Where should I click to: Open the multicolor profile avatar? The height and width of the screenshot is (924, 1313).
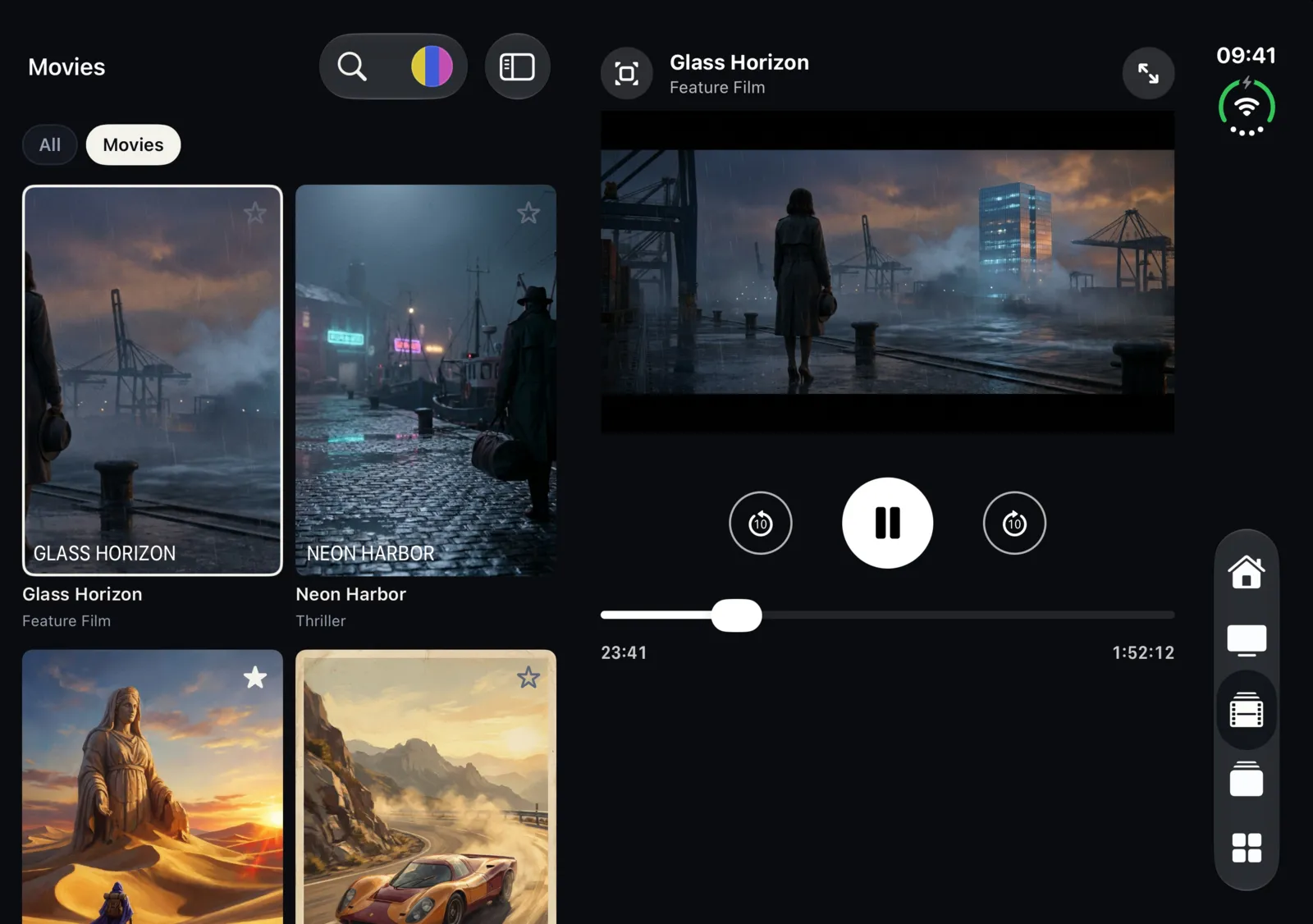coord(432,66)
